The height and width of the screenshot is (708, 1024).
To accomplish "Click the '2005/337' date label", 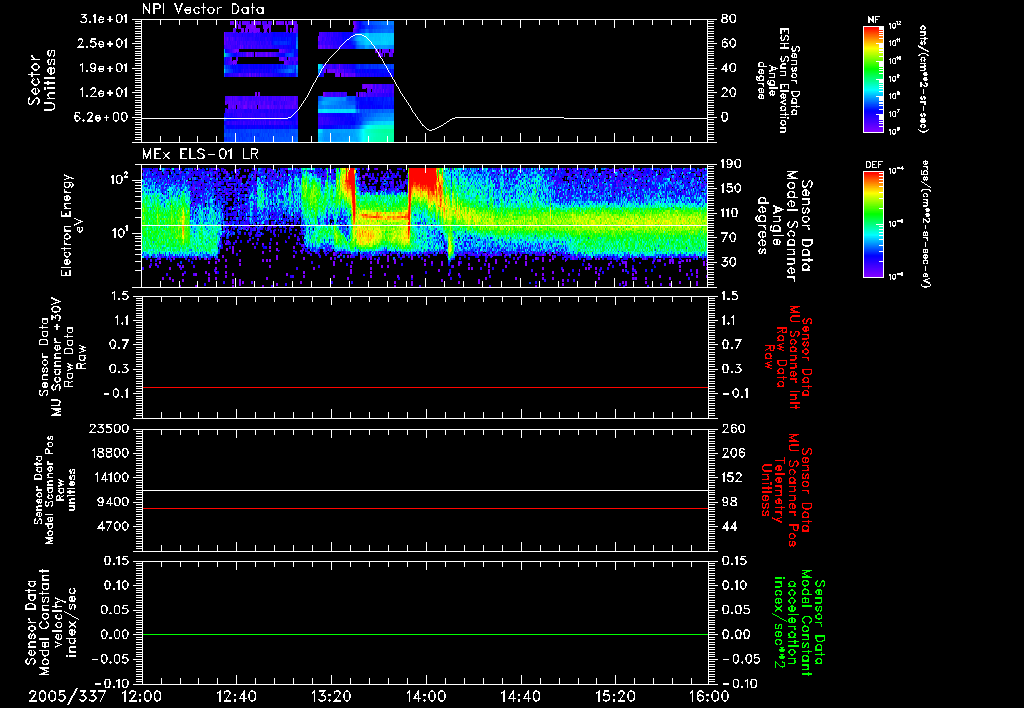I will [x=67, y=697].
